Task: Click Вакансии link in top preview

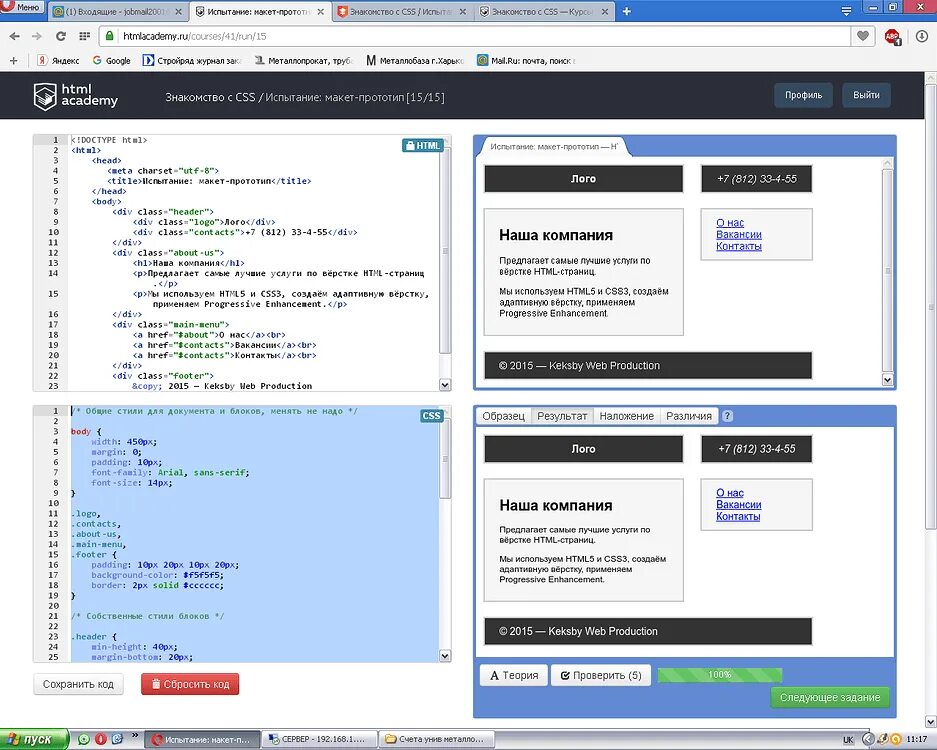Action: (739, 234)
